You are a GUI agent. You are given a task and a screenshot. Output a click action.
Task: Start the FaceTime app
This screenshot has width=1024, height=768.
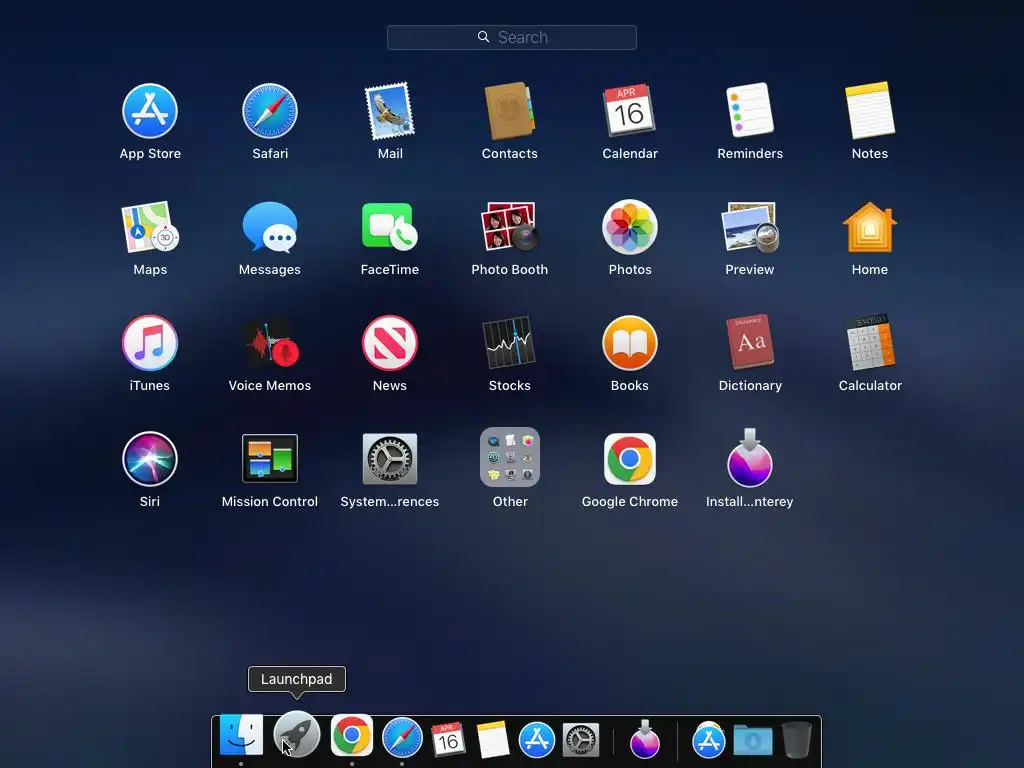(x=390, y=227)
